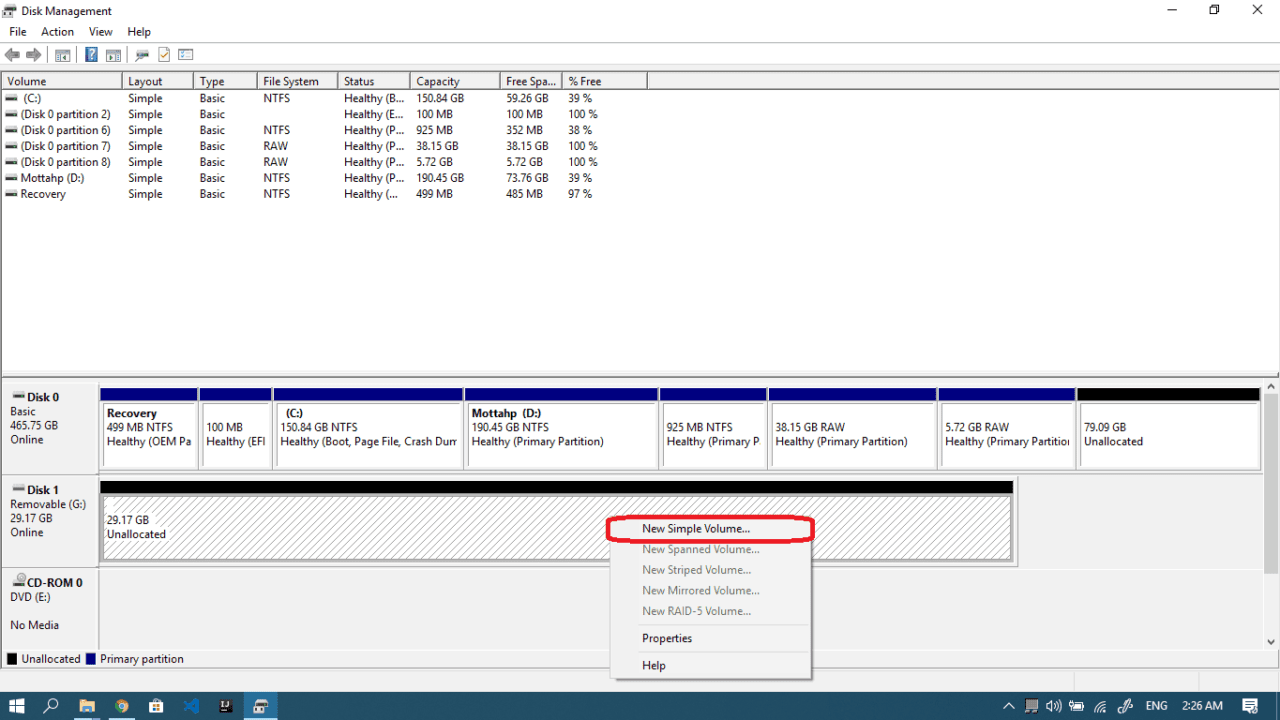
Task: Click the Show/Hide Action Pane toolbar icon
Action: click(x=112, y=54)
